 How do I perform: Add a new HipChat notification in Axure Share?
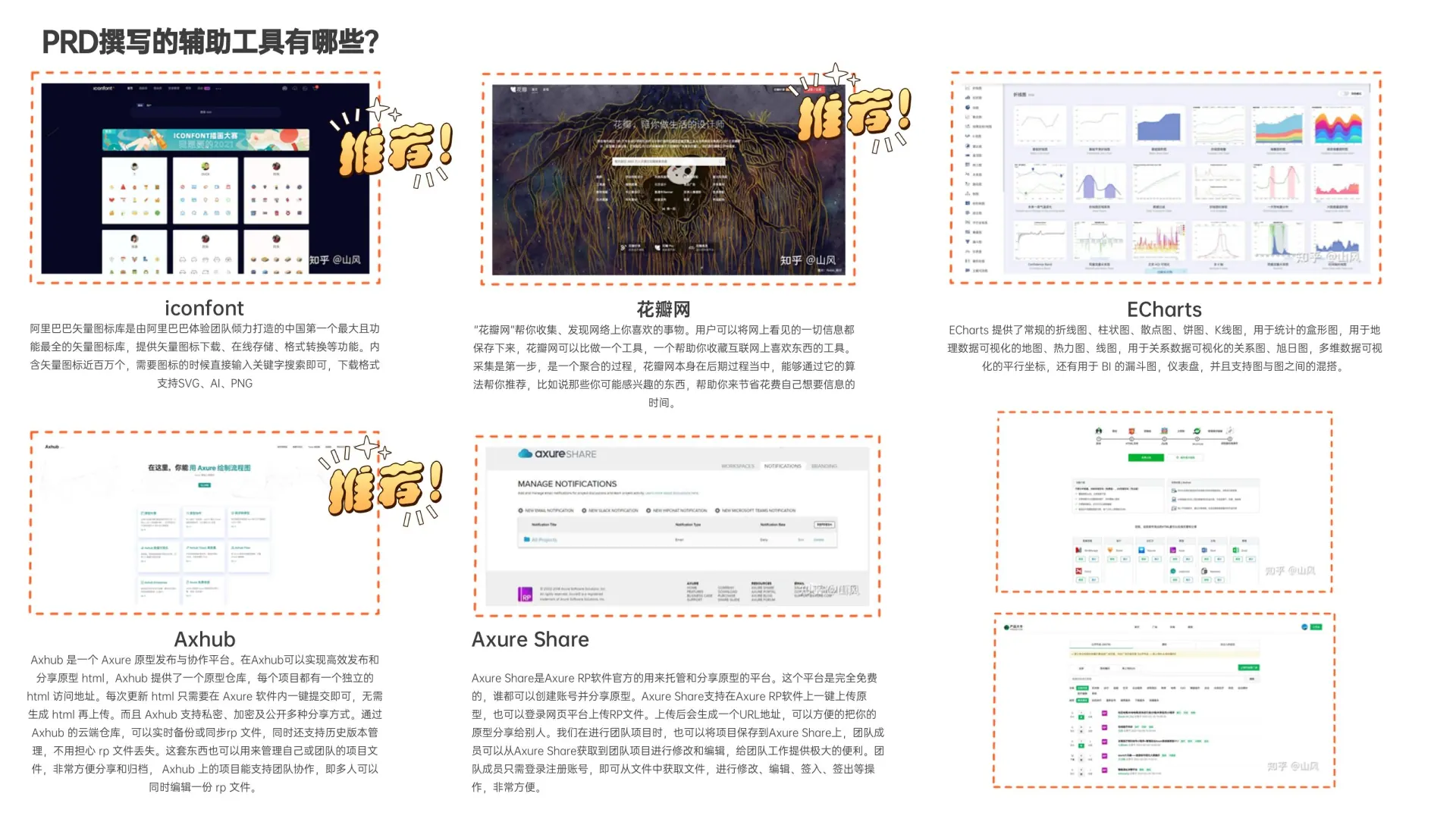pyautogui.click(x=676, y=510)
